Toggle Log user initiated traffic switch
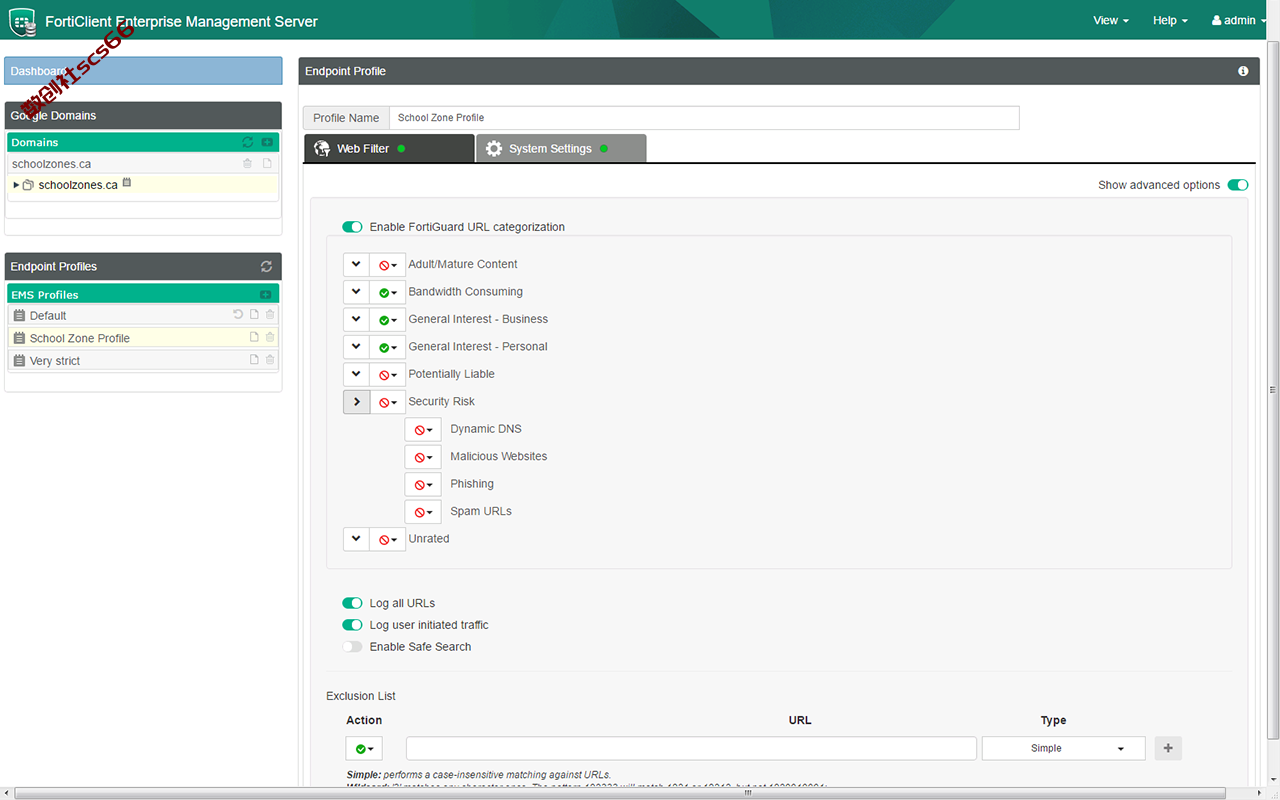1280x800 pixels. (x=352, y=625)
